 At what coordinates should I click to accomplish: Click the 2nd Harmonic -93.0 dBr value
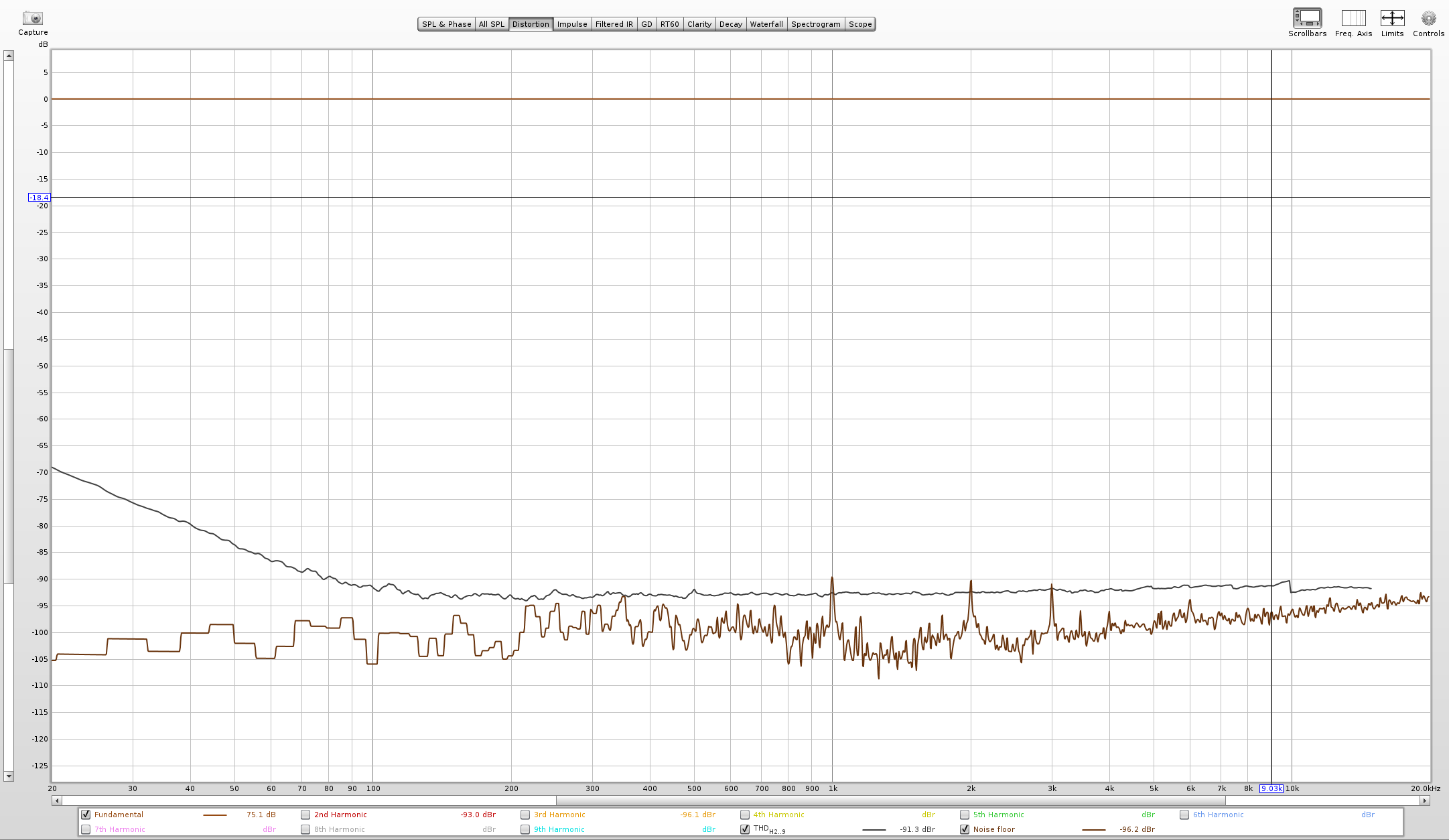pyautogui.click(x=478, y=815)
